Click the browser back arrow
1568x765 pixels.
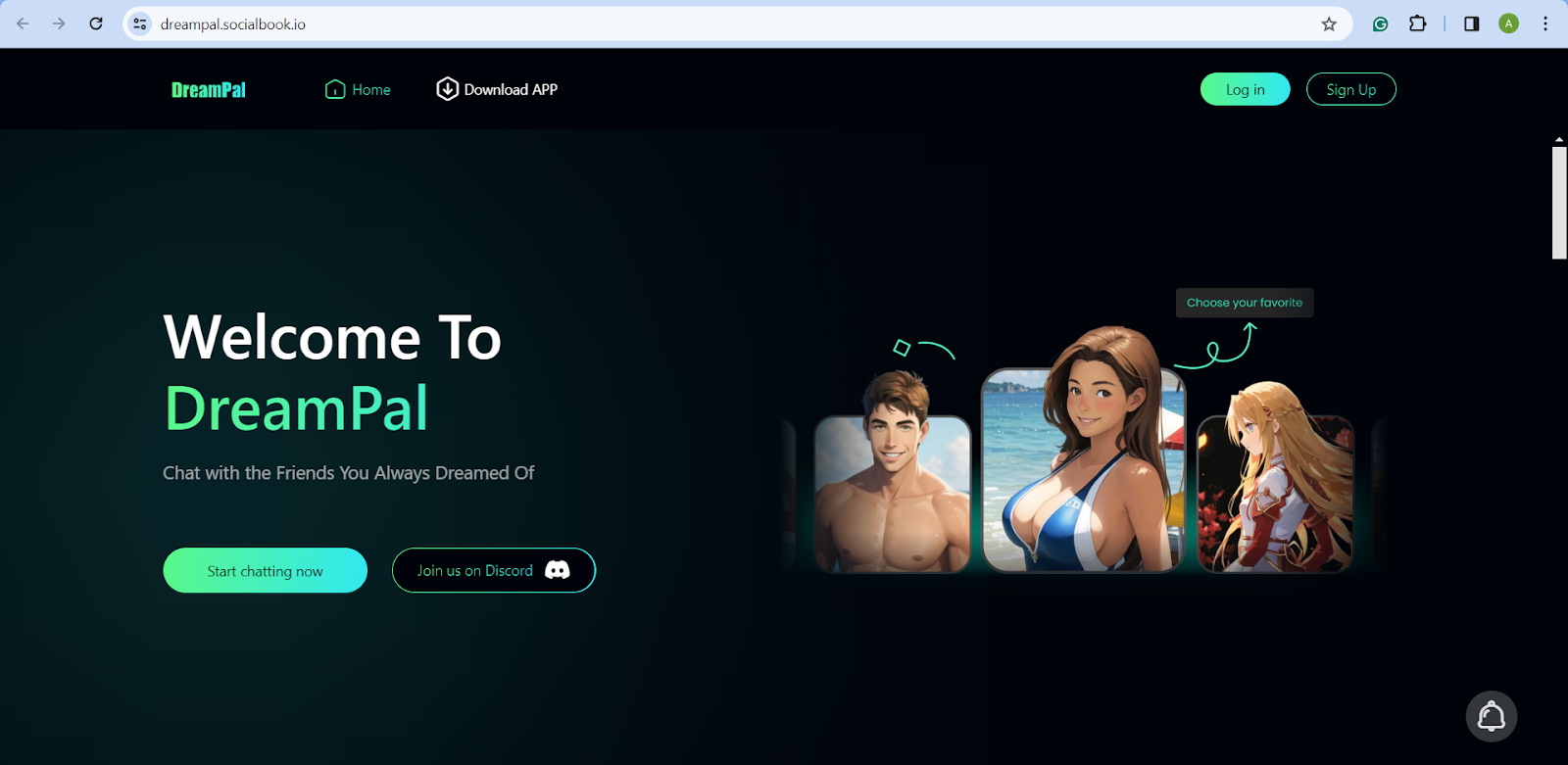click(x=23, y=24)
